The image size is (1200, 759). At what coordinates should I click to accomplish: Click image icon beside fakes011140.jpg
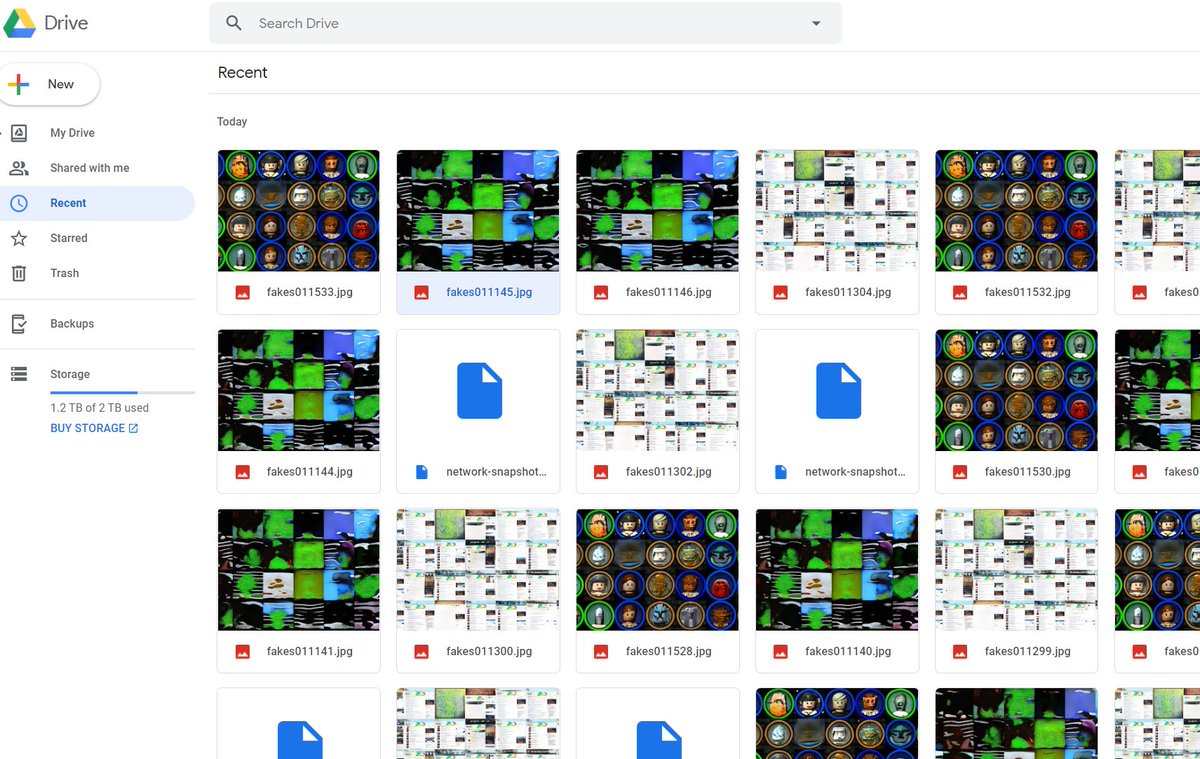780,651
